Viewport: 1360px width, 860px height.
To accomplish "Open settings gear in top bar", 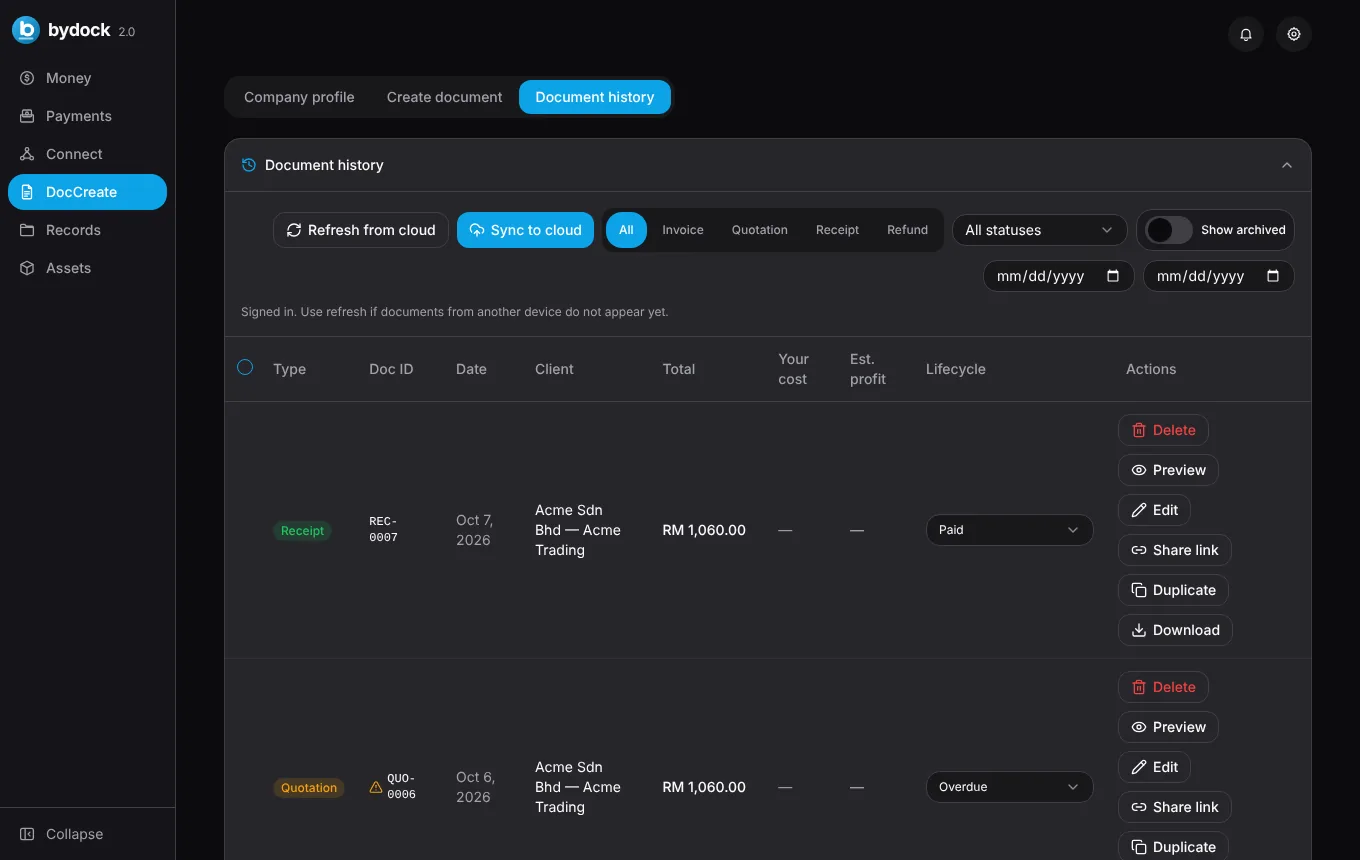I will 1294,34.
